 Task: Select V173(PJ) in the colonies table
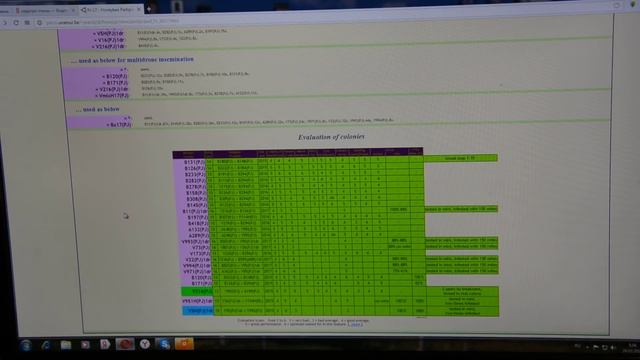coord(200,253)
